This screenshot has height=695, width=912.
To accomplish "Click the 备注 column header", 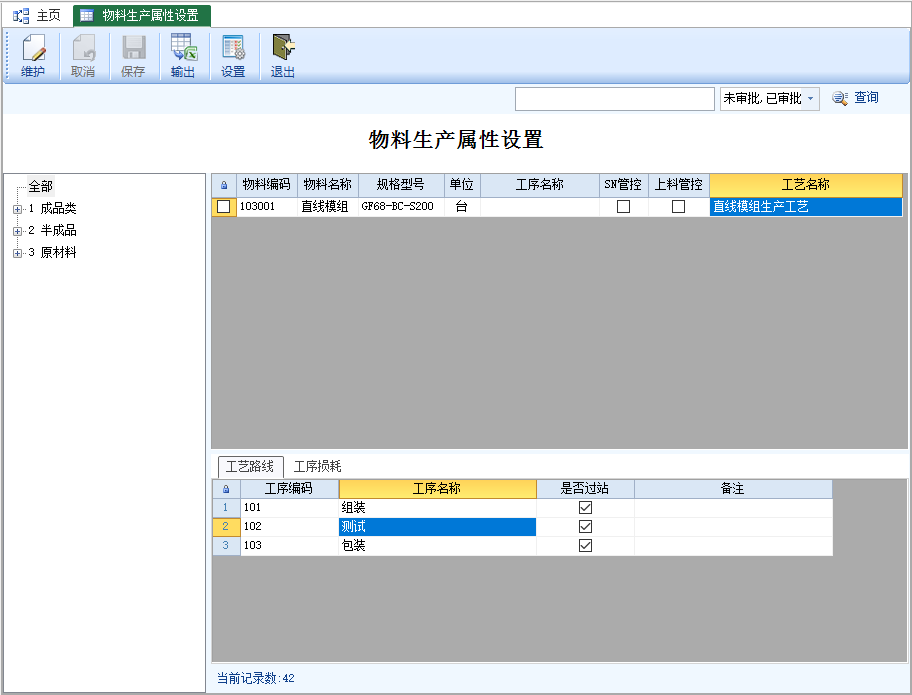I will (733, 489).
